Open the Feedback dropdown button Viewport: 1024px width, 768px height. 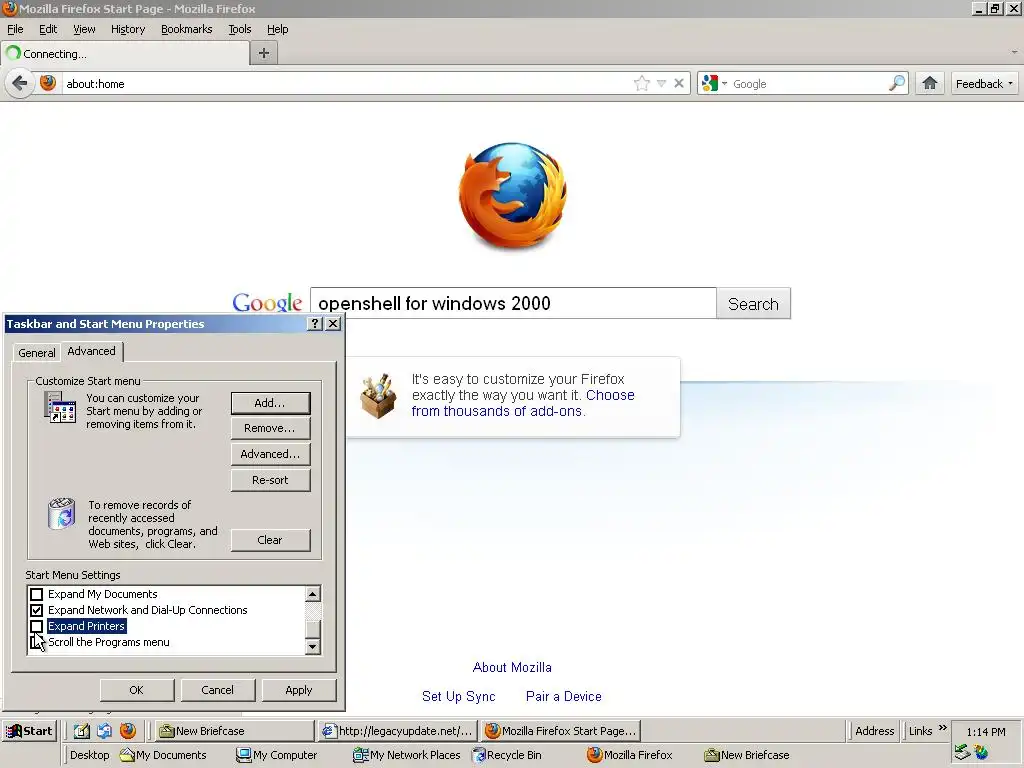[984, 84]
